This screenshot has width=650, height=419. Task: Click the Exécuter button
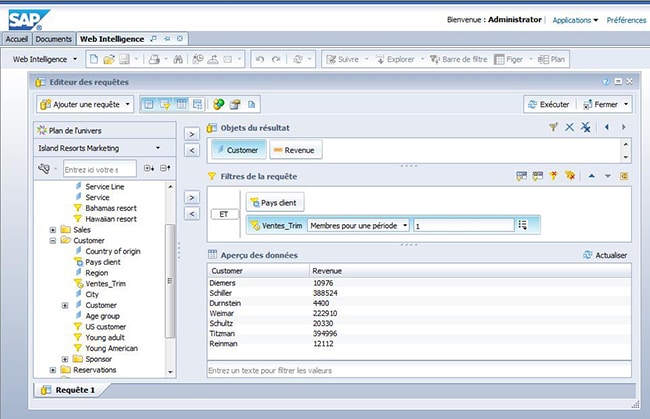(548, 104)
